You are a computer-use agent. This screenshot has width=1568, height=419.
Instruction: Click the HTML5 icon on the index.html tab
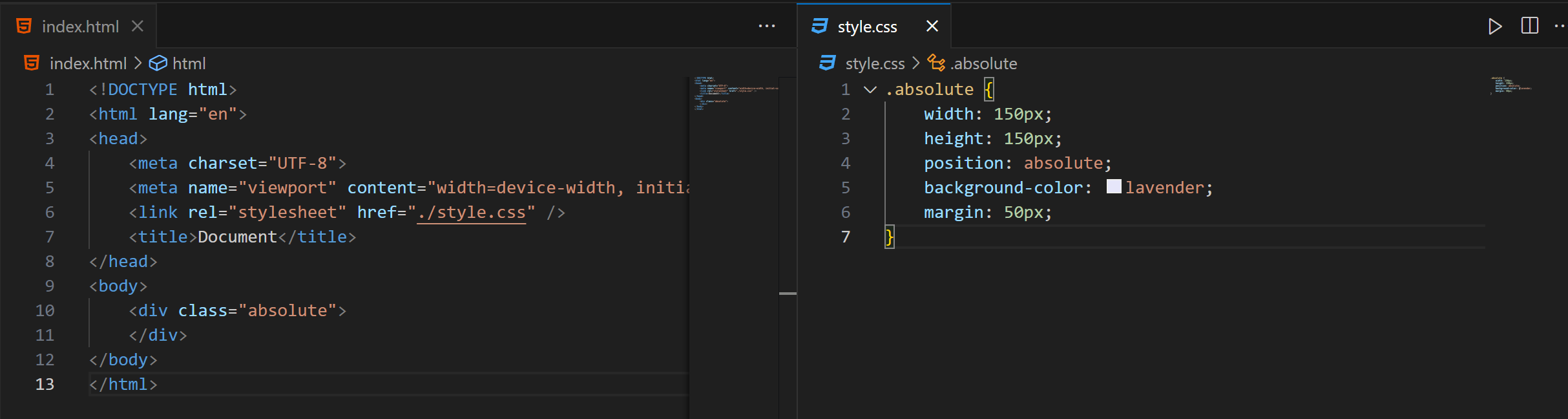pos(24,27)
